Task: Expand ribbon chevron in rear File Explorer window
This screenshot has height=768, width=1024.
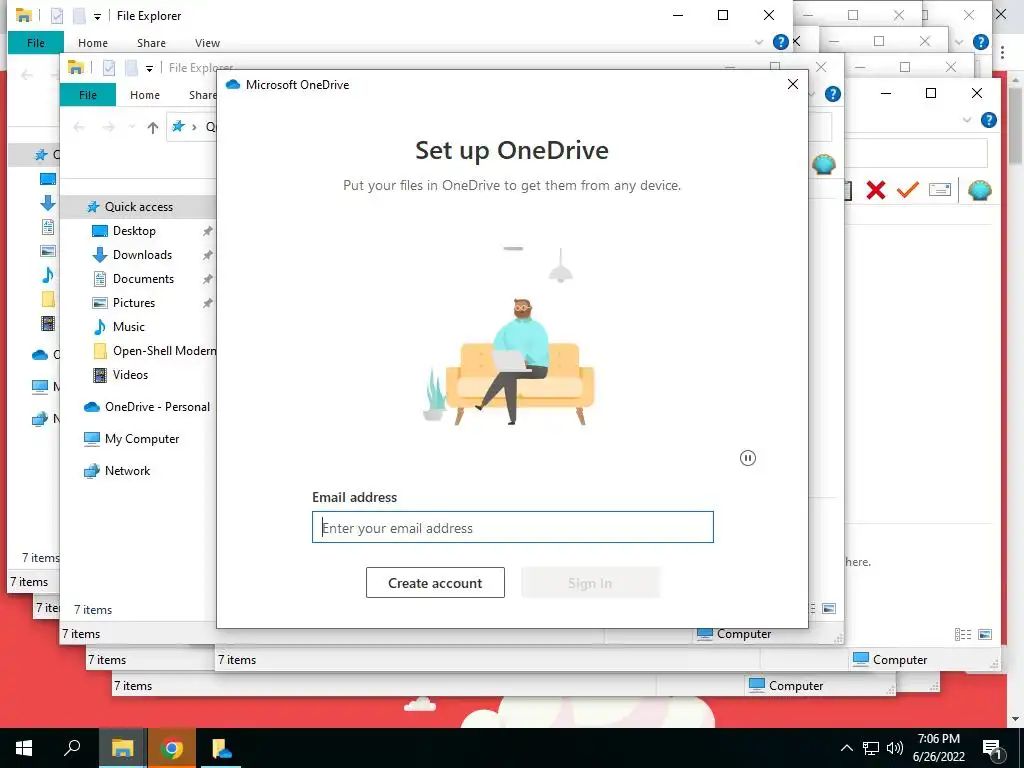Action: click(x=758, y=42)
